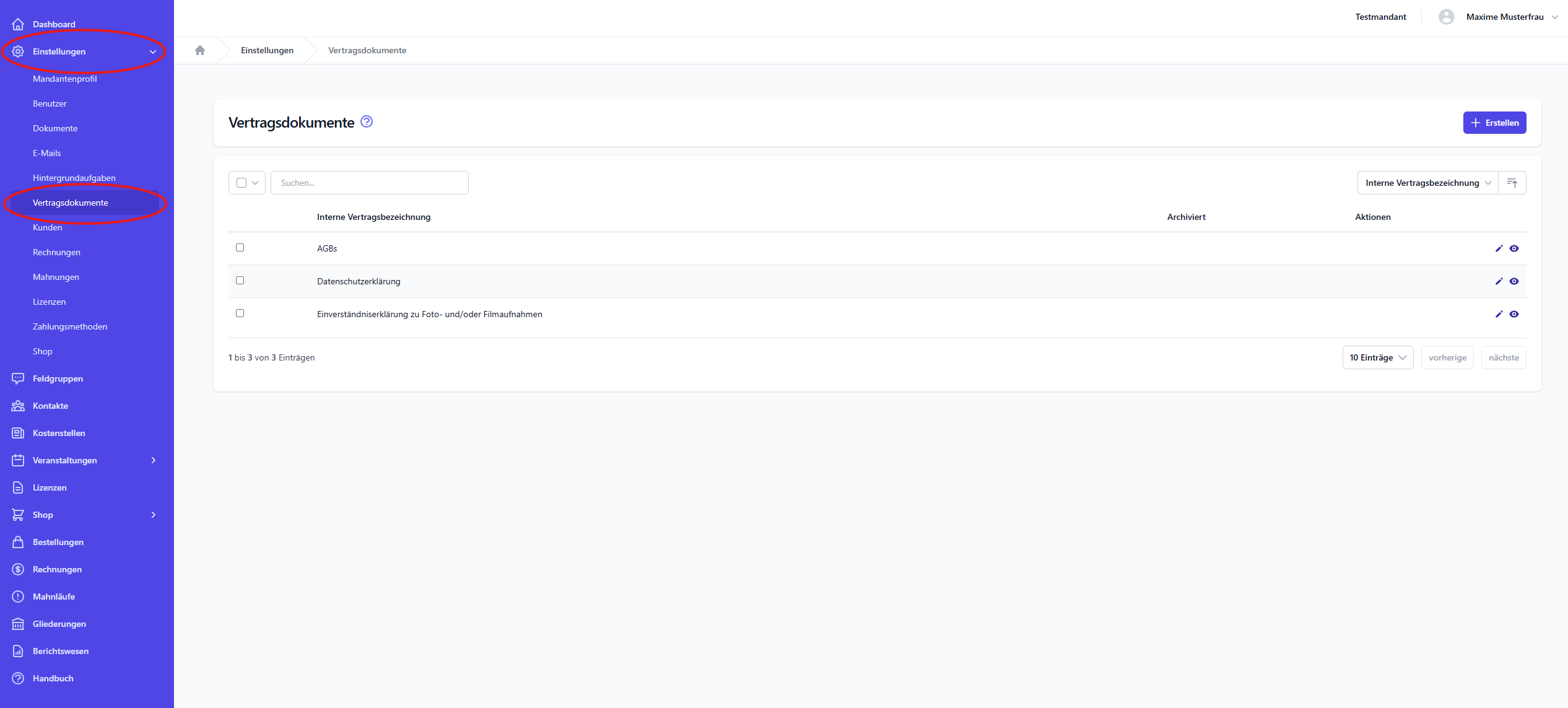Image resolution: width=1568 pixels, height=708 pixels.
Task: Open Rechnungen under Einstellungen submenu
Action: click(56, 252)
